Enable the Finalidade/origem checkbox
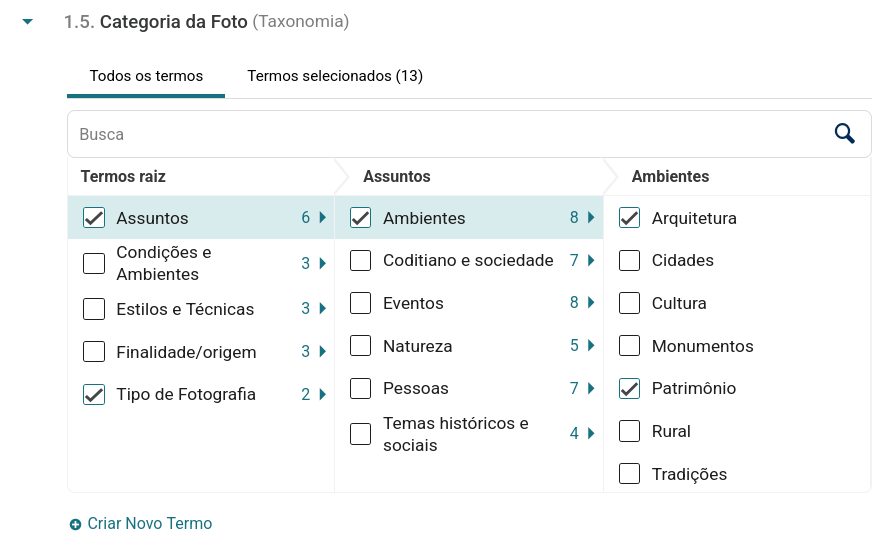 click(94, 352)
